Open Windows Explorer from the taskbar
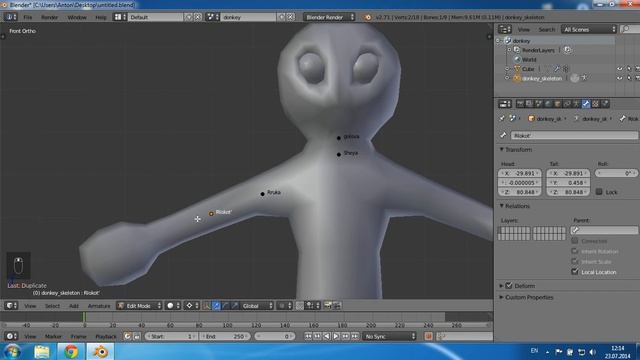 point(42,351)
